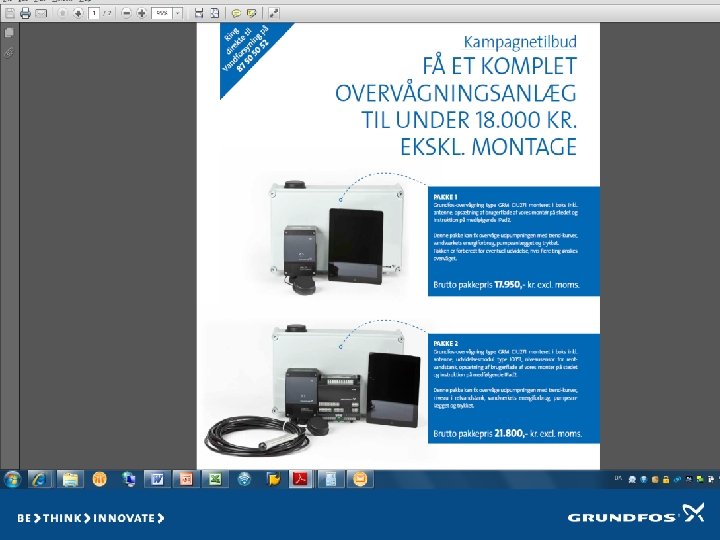
Task: Switch to PowerPoint on the taskbar
Action: (186, 479)
